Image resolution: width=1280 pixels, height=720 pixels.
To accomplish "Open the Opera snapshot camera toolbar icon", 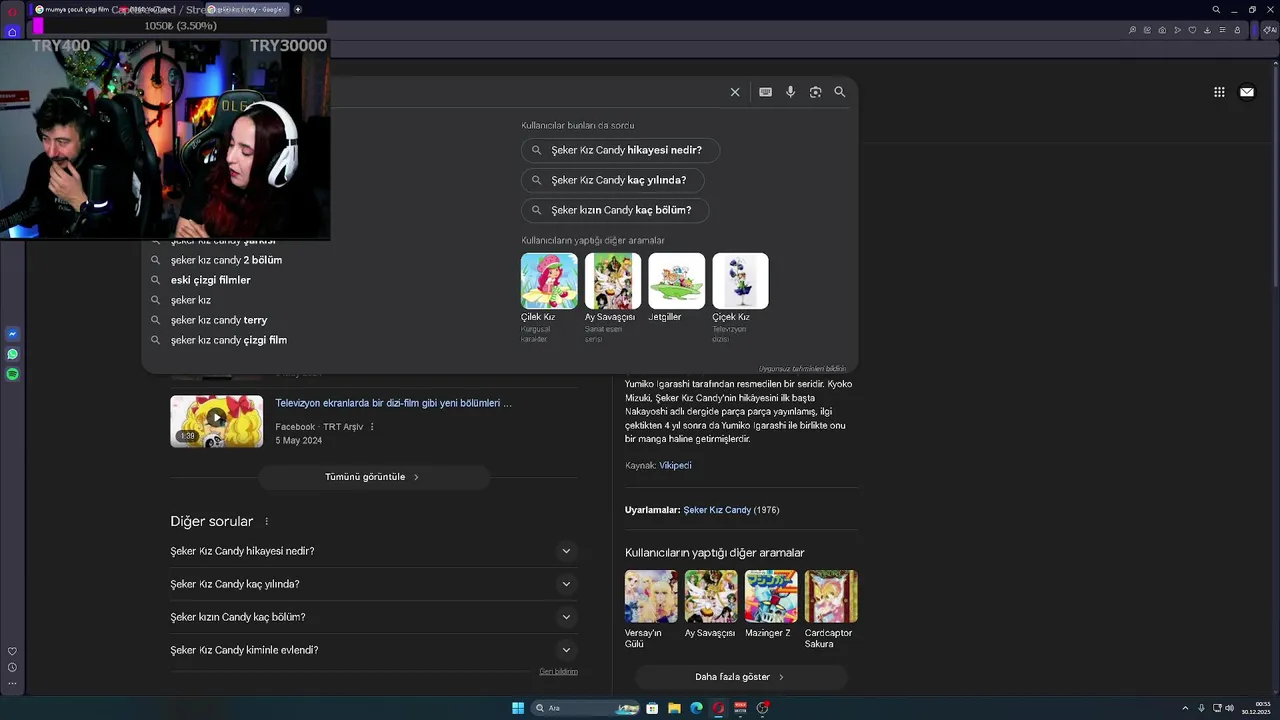I will [x=1162, y=30].
